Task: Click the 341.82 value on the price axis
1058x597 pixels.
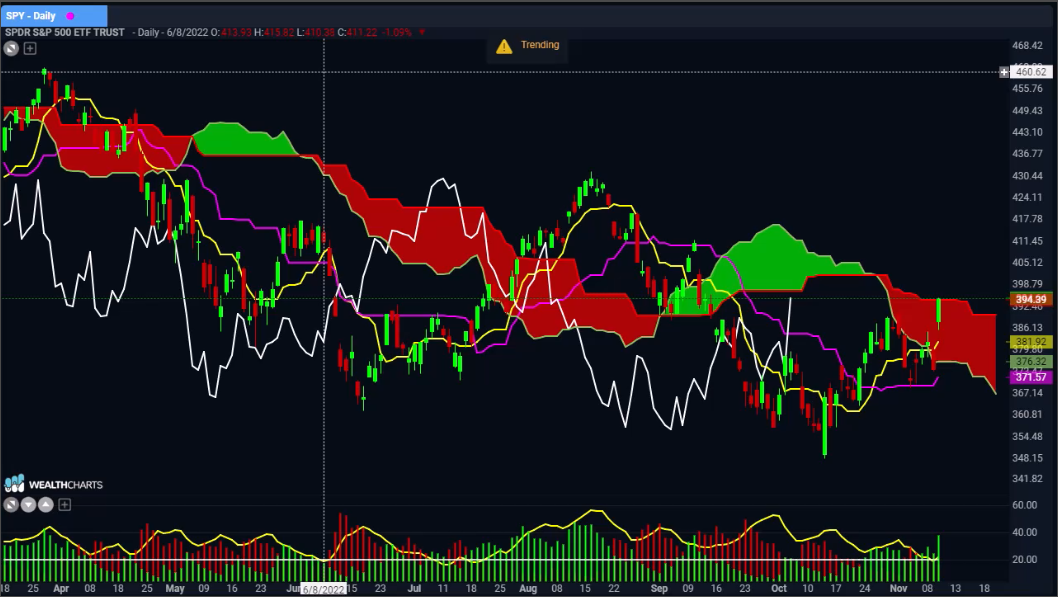Action: click(x=1028, y=480)
